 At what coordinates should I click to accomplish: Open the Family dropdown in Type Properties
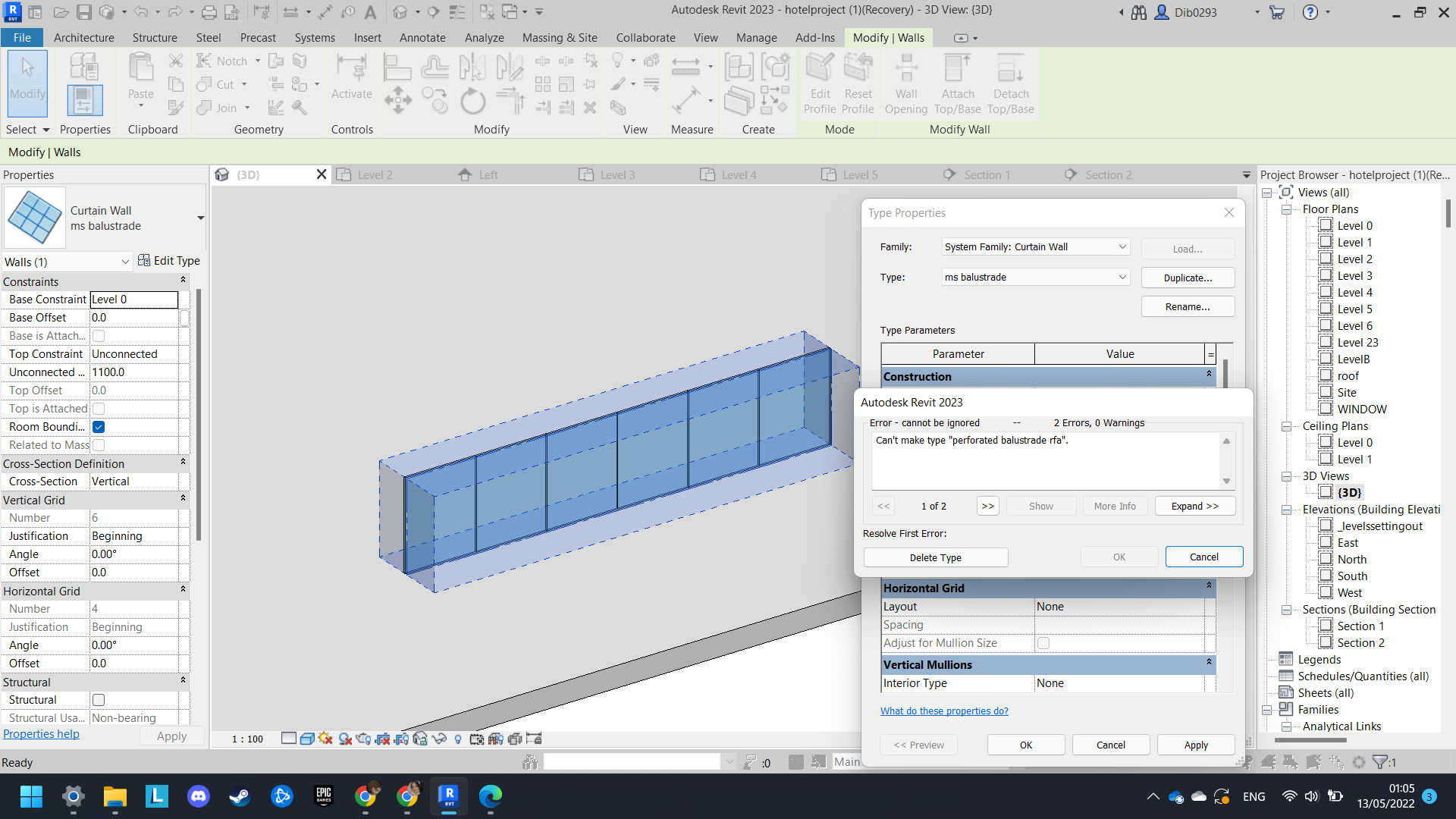click(x=1035, y=247)
